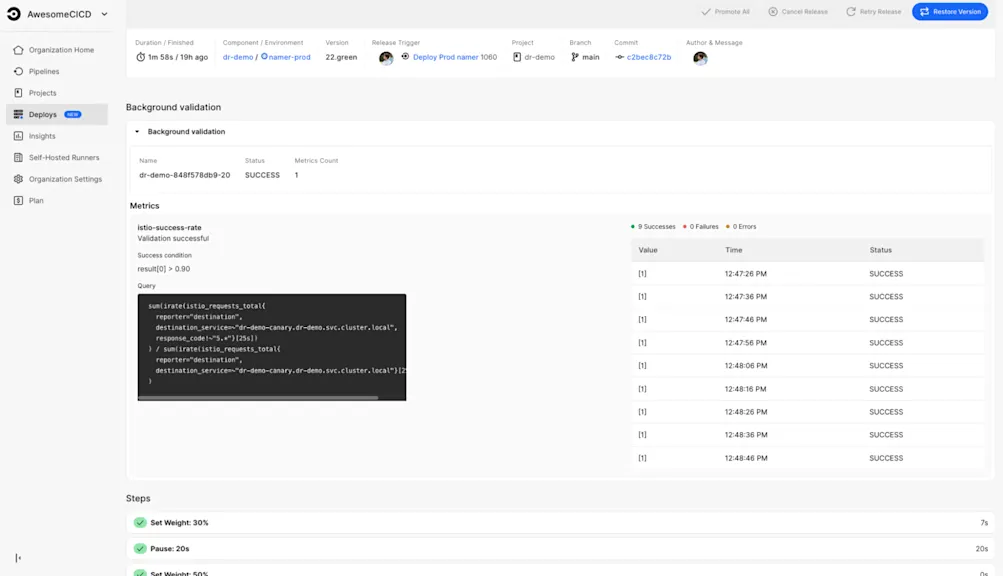1003x576 pixels.
Task: Click the Promote All button
Action: pos(725,12)
